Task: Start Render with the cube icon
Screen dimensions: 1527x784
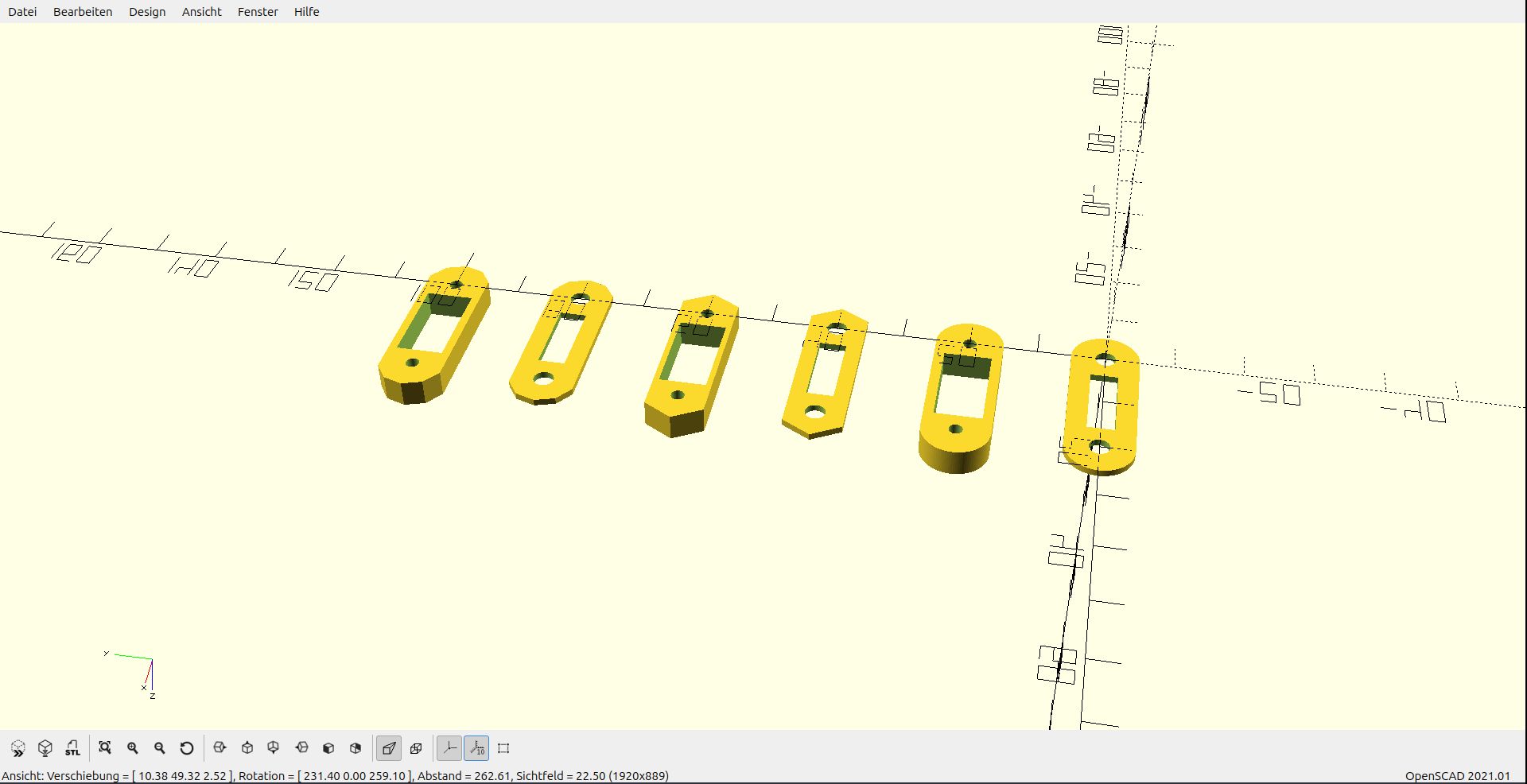Action: (45, 748)
